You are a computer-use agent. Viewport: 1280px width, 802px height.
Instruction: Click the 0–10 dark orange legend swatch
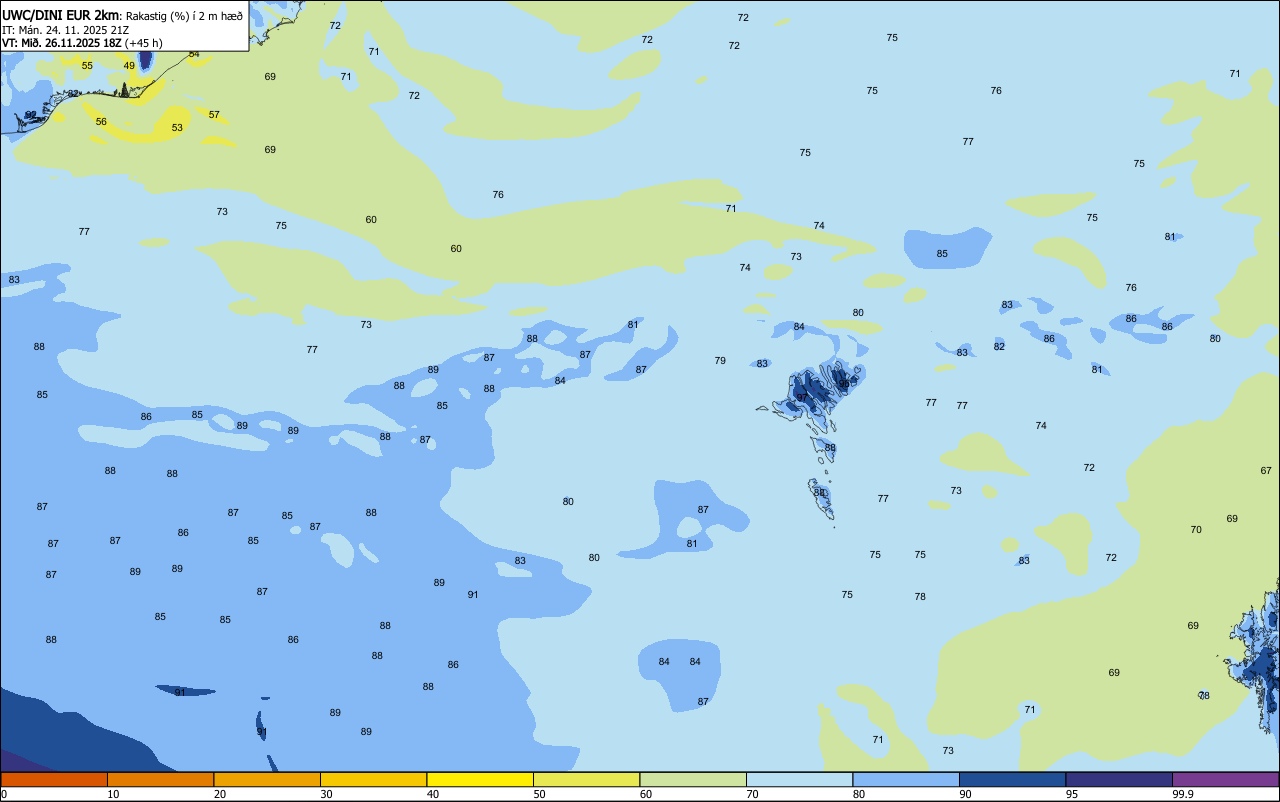point(54,779)
